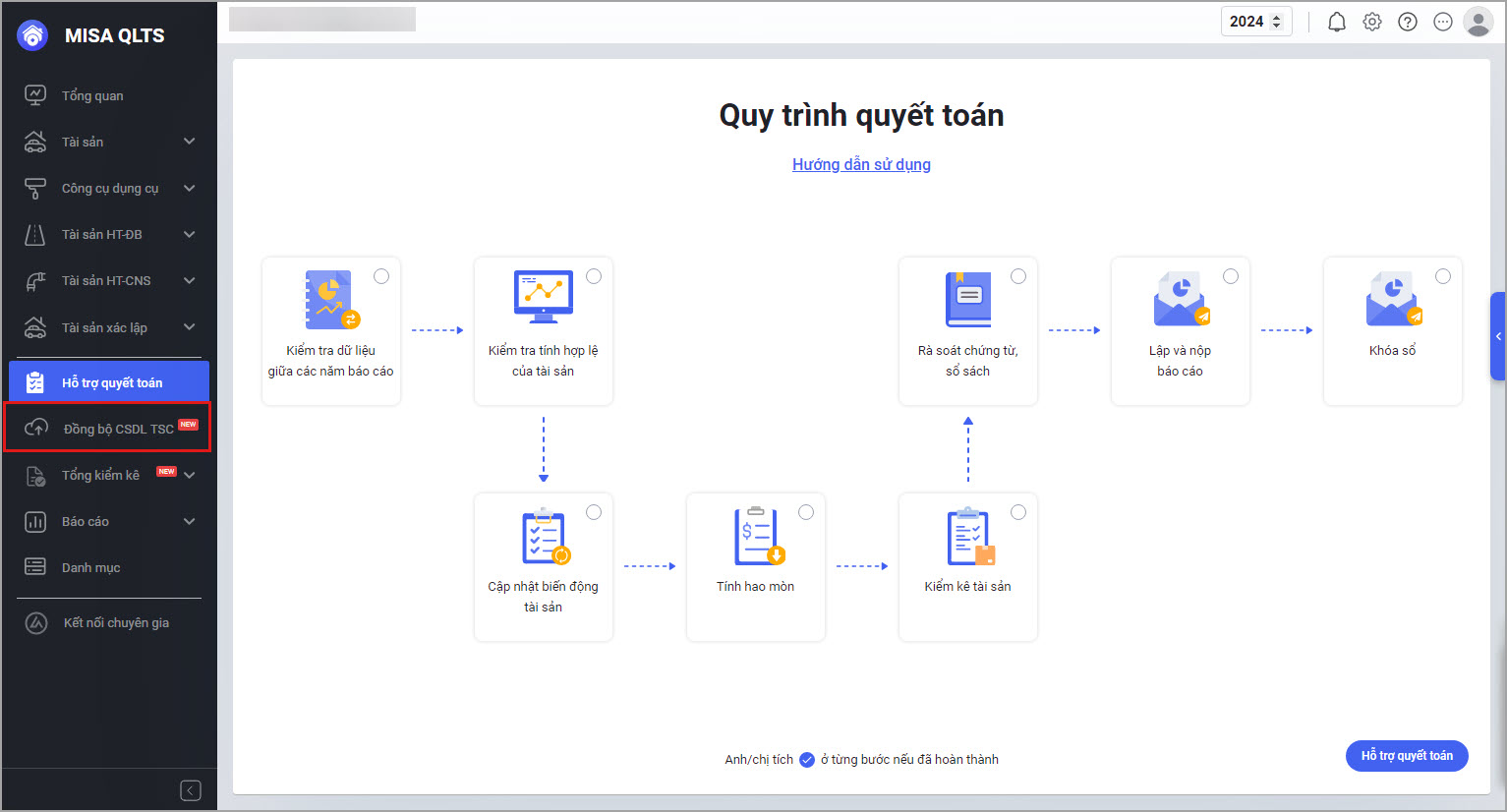
Task: Open the user account avatar
Action: pos(1478,22)
